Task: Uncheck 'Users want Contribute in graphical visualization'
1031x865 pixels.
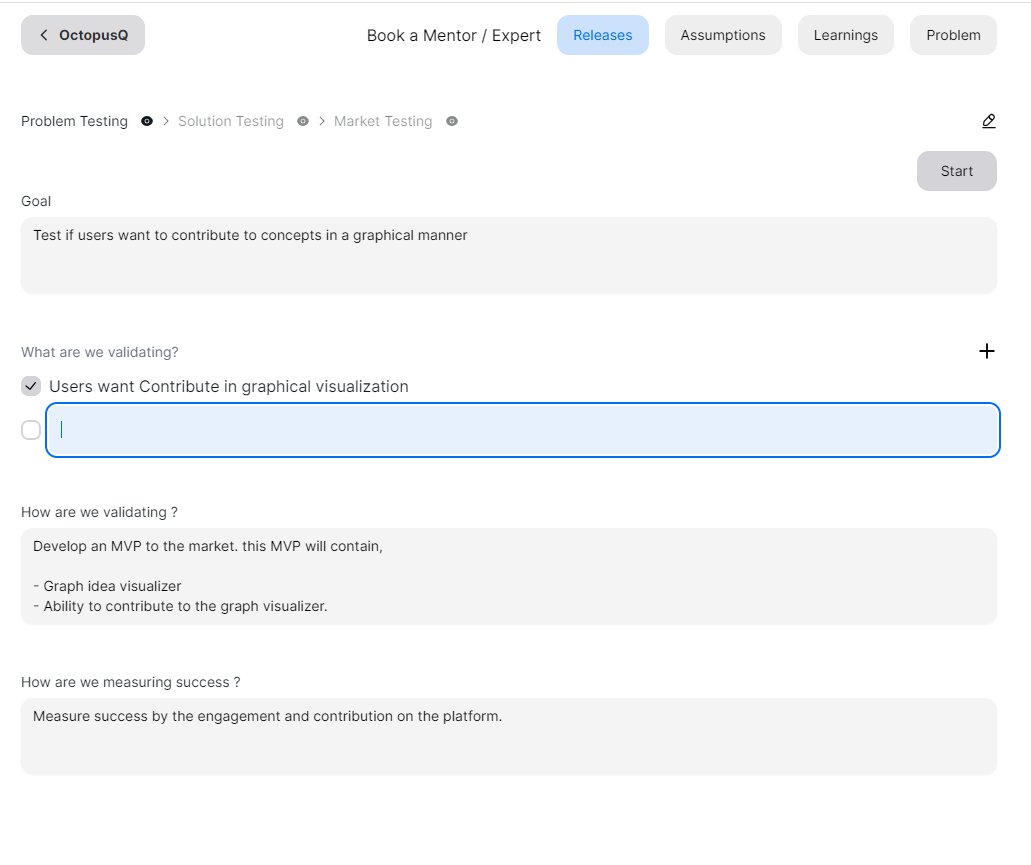Action: pos(31,386)
